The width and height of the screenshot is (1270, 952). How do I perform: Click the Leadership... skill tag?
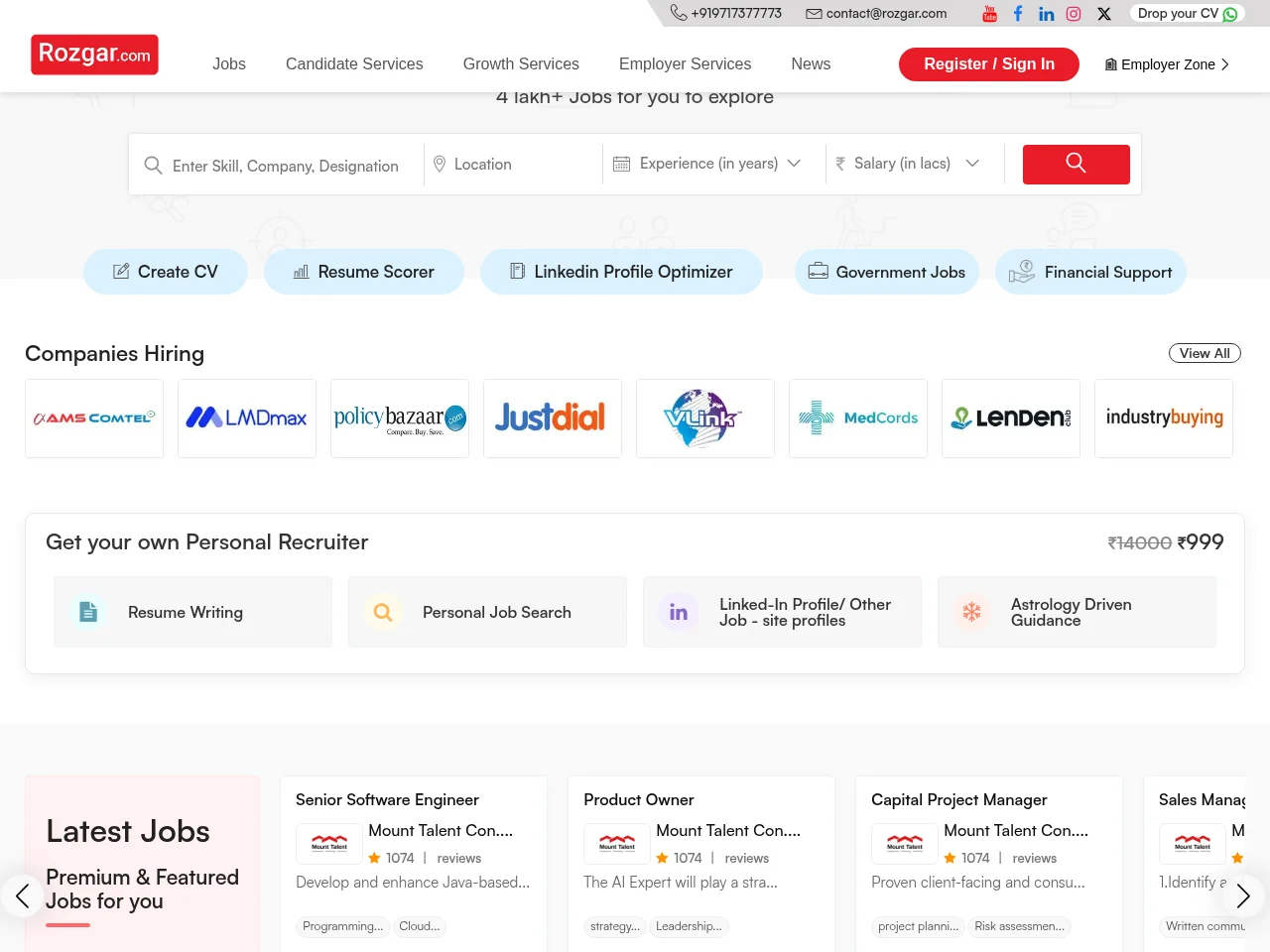(689, 926)
